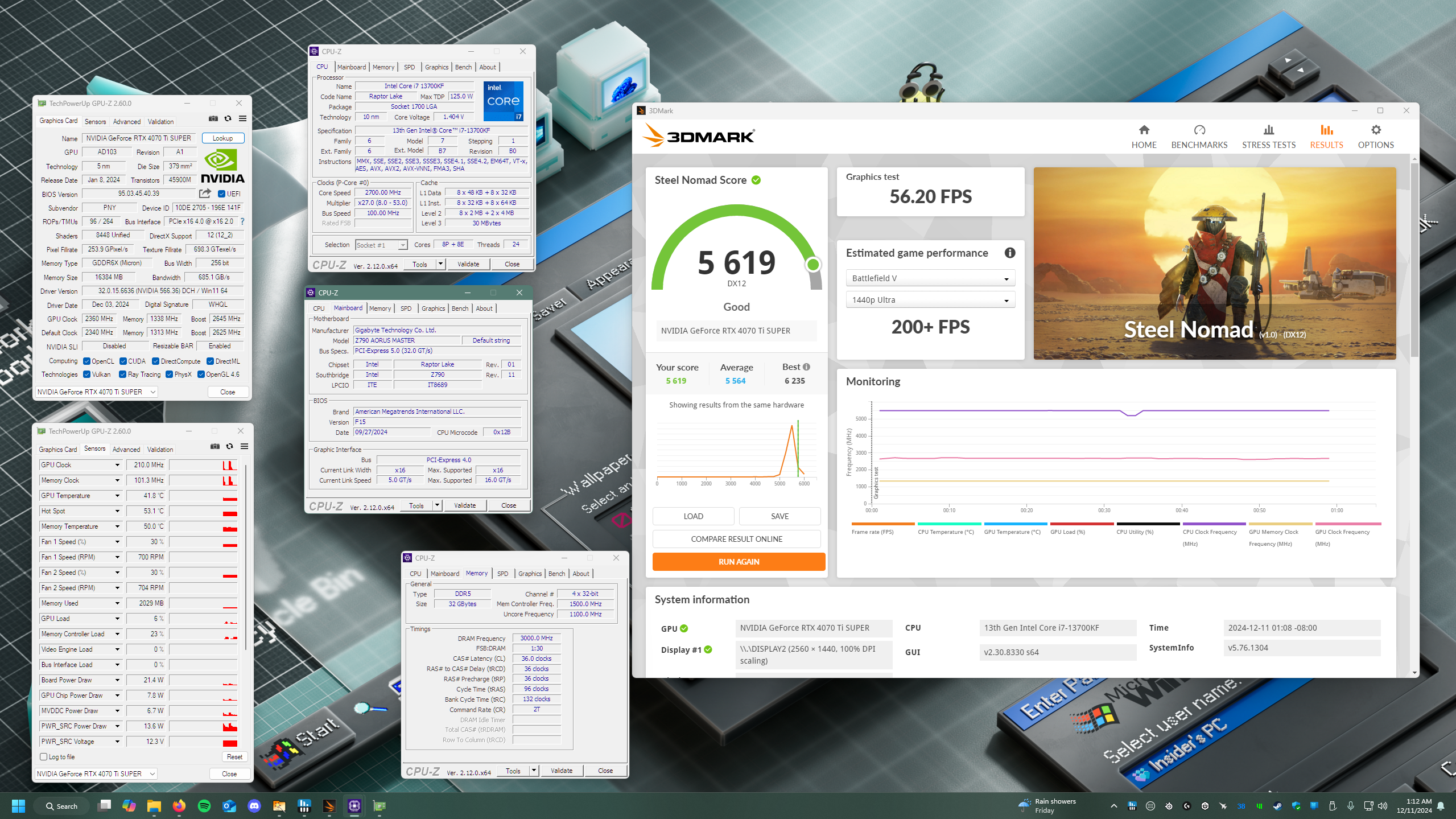1456x819 pixels.
Task: Click the GPU-Z Sensors list scrollbar
Action: 245,558
